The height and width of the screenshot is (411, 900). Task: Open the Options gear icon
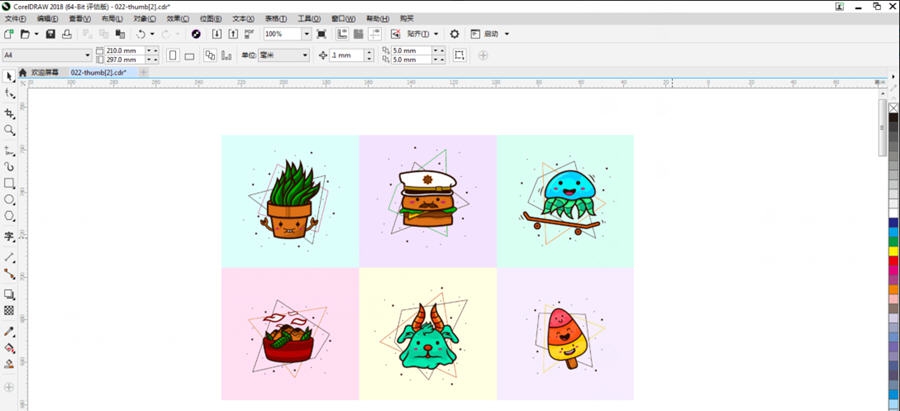tap(454, 34)
